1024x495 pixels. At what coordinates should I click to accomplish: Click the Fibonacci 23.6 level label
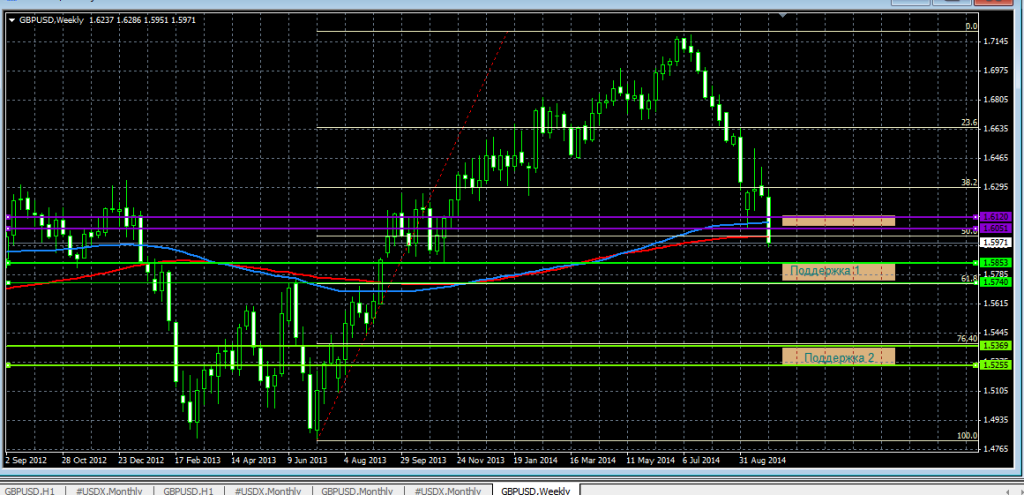click(967, 123)
